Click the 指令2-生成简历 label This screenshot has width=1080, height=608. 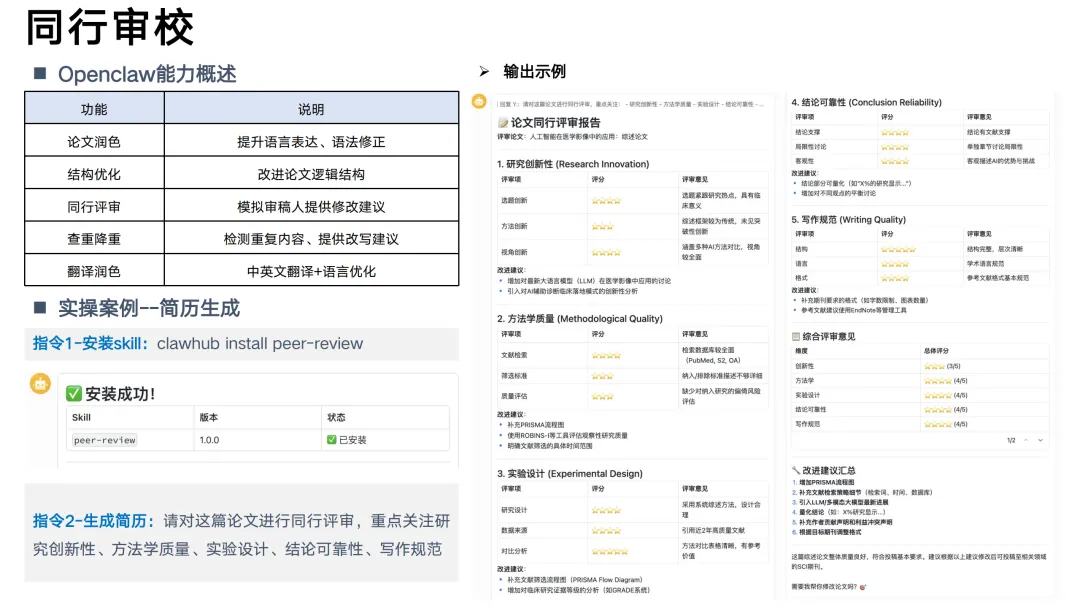point(94,521)
